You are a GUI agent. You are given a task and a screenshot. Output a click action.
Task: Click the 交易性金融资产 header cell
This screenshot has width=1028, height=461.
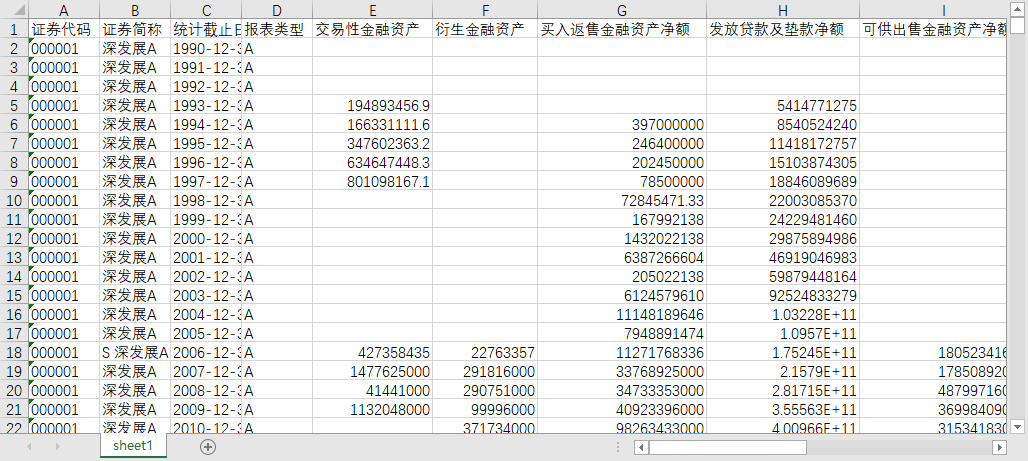coord(372,30)
